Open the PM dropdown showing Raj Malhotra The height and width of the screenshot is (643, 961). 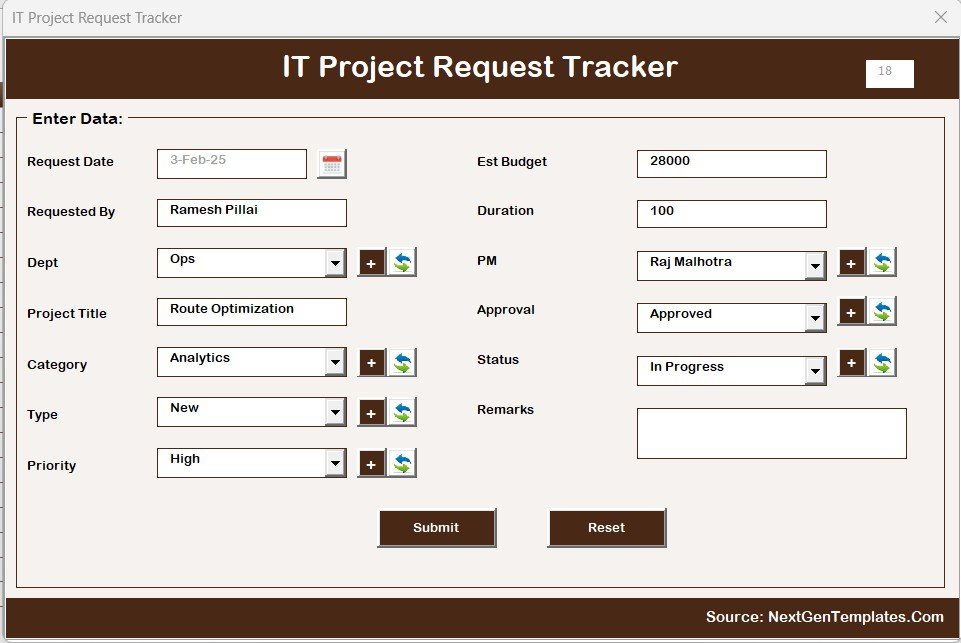click(x=816, y=266)
